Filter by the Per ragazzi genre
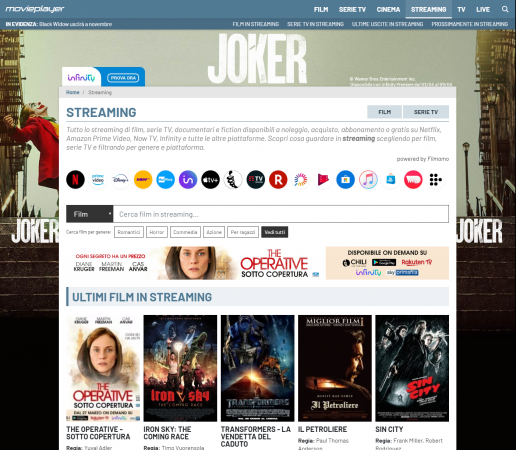The image size is (516, 450). (243, 232)
